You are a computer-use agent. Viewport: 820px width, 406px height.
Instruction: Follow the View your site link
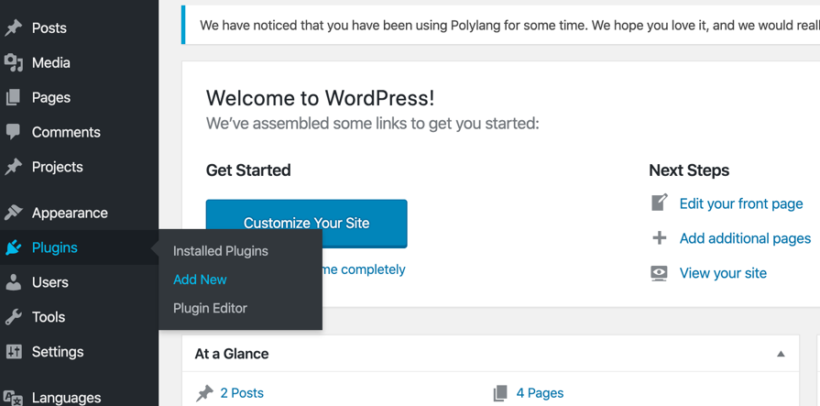[x=723, y=273]
